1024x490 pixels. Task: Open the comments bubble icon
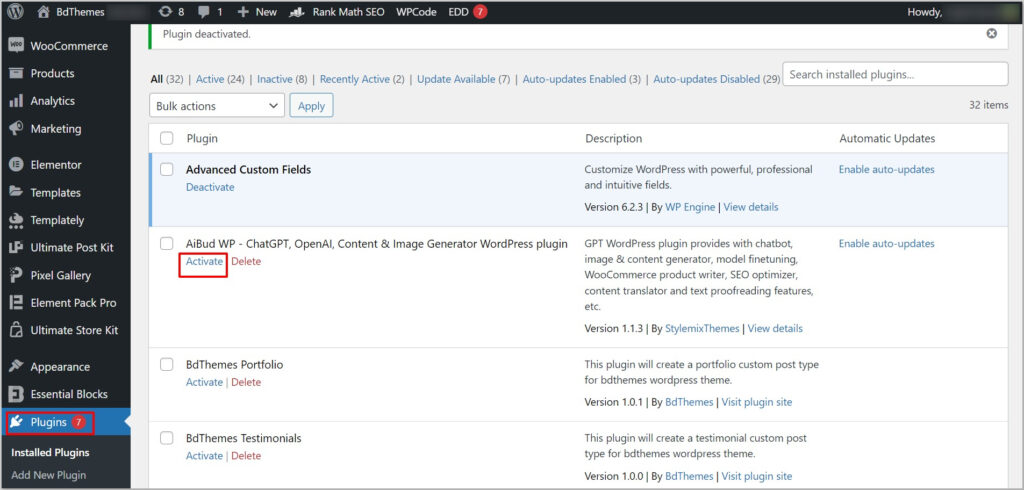pyautogui.click(x=204, y=12)
